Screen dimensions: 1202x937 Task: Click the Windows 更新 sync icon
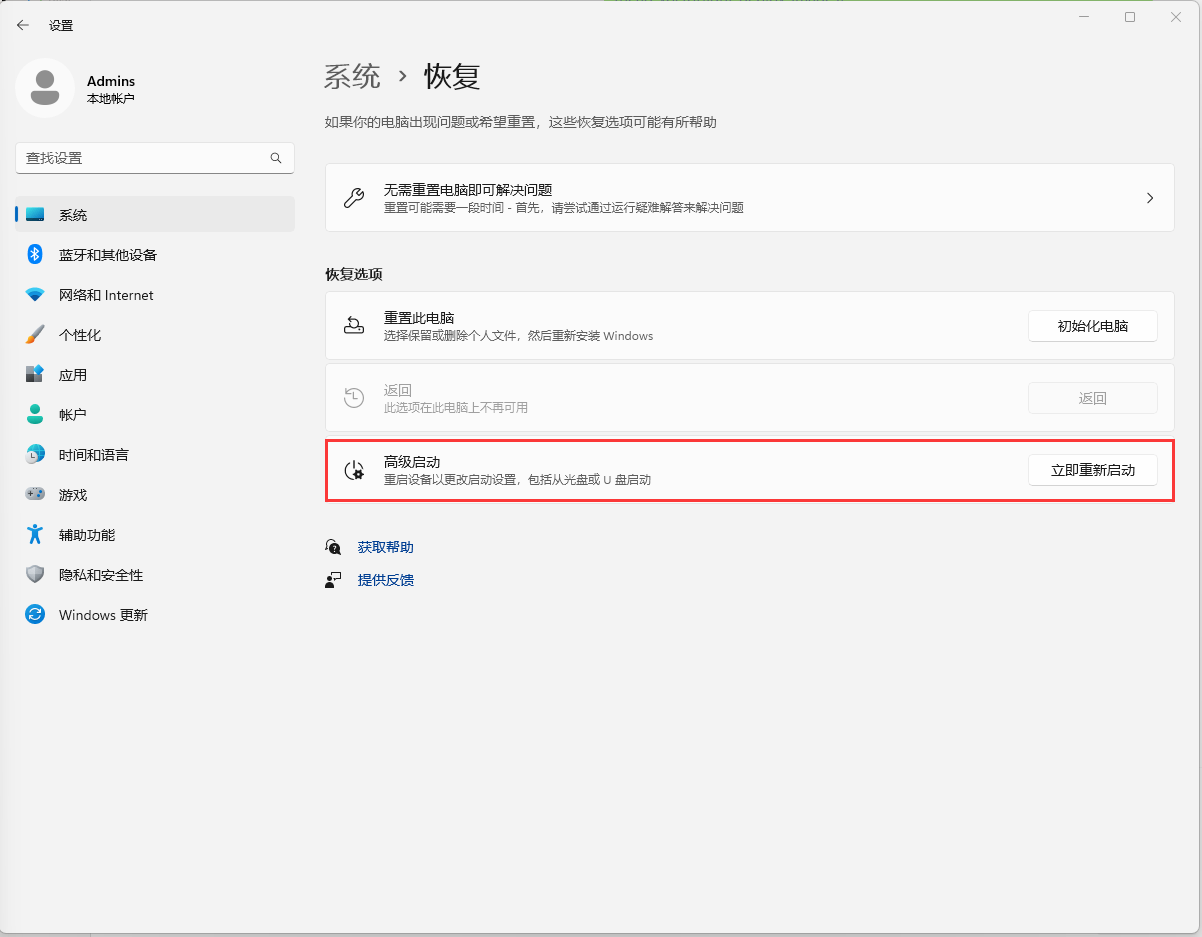pos(35,615)
